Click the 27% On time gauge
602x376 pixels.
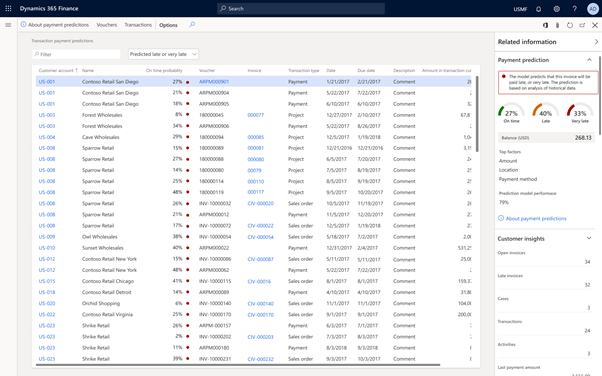(511, 113)
